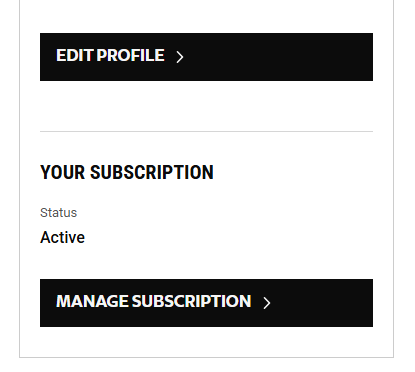
Task: Click the word SUBSCRIPTION in the section heading
Action: click(152, 172)
